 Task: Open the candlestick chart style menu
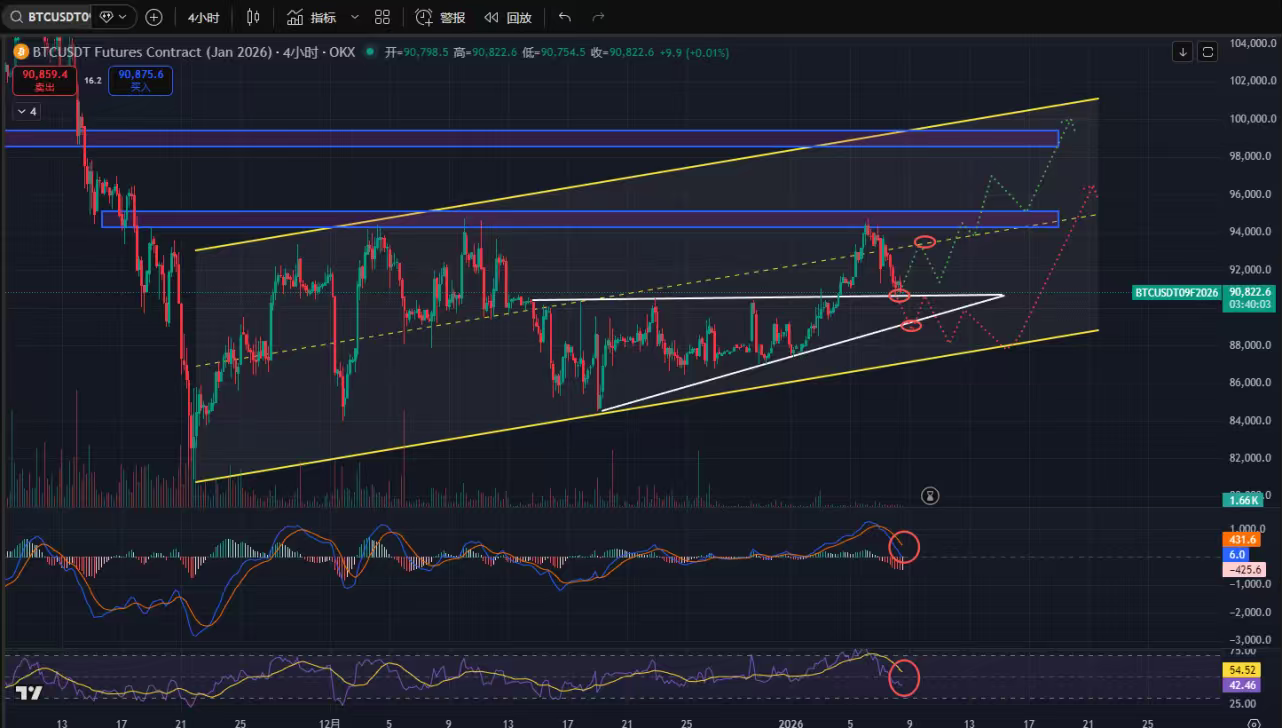253,17
